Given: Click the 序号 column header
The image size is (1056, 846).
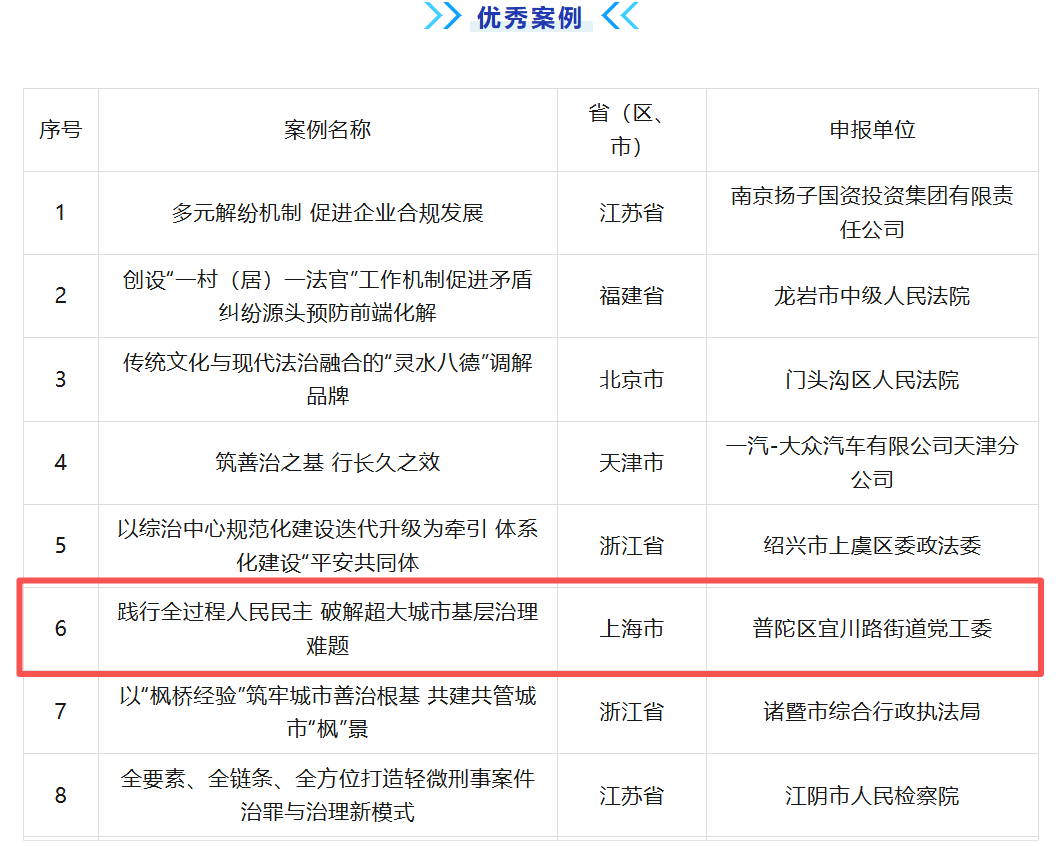Looking at the screenshot, I should pyautogui.click(x=61, y=130).
